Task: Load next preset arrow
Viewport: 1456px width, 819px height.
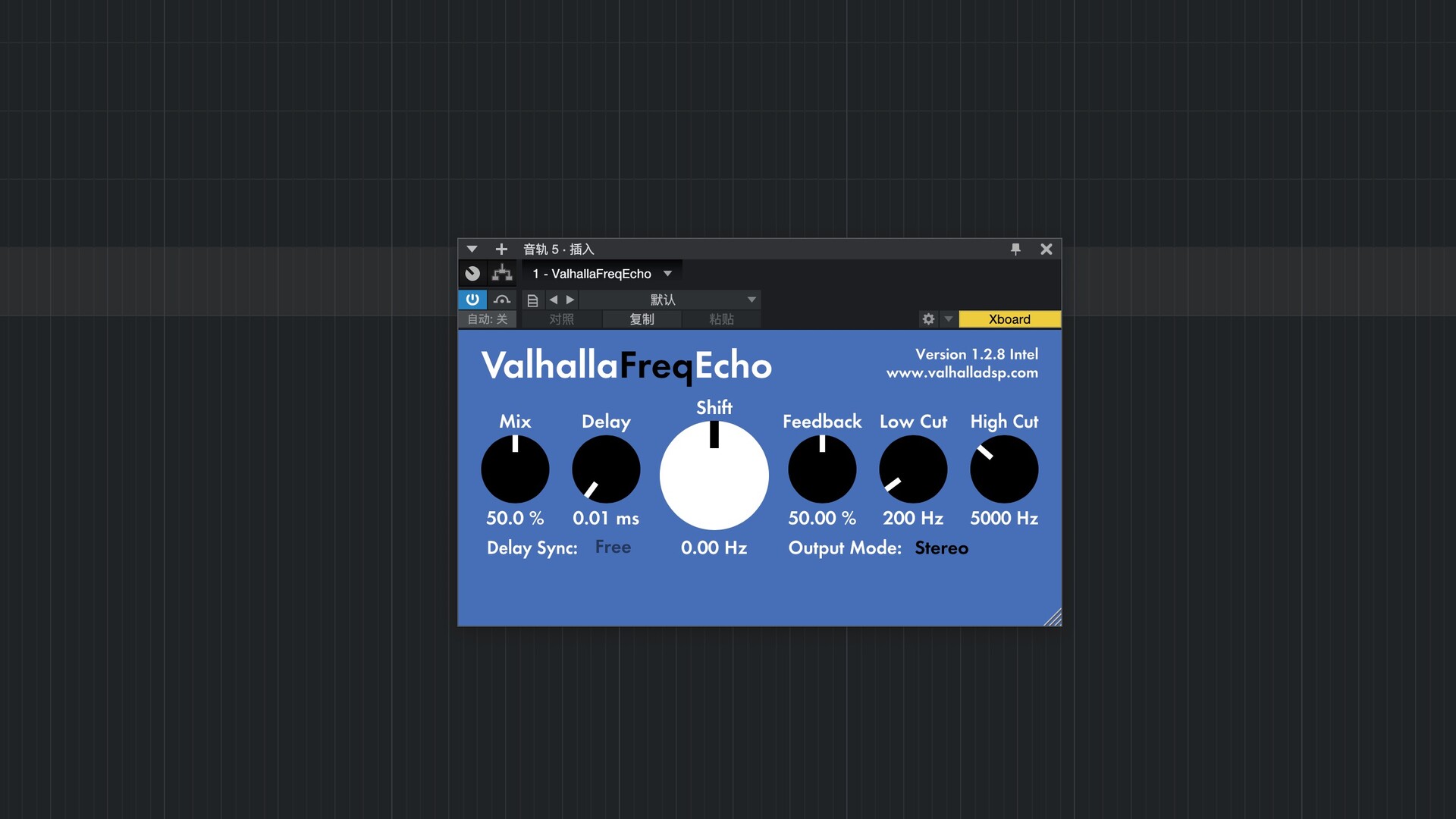Action: tap(570, 300)
